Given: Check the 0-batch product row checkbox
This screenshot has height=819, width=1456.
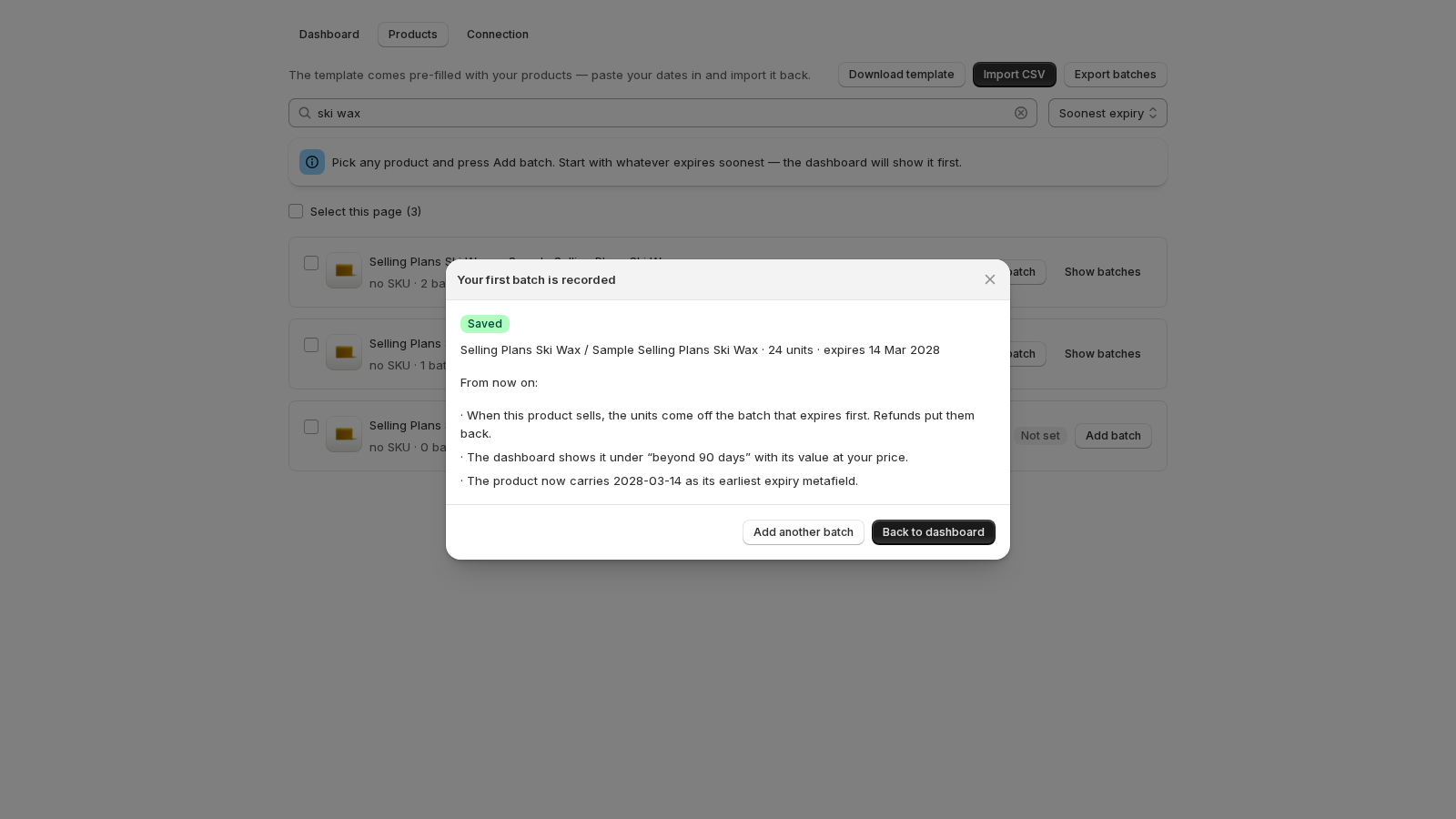Looking at the screenshot, I should click(311, 427).
